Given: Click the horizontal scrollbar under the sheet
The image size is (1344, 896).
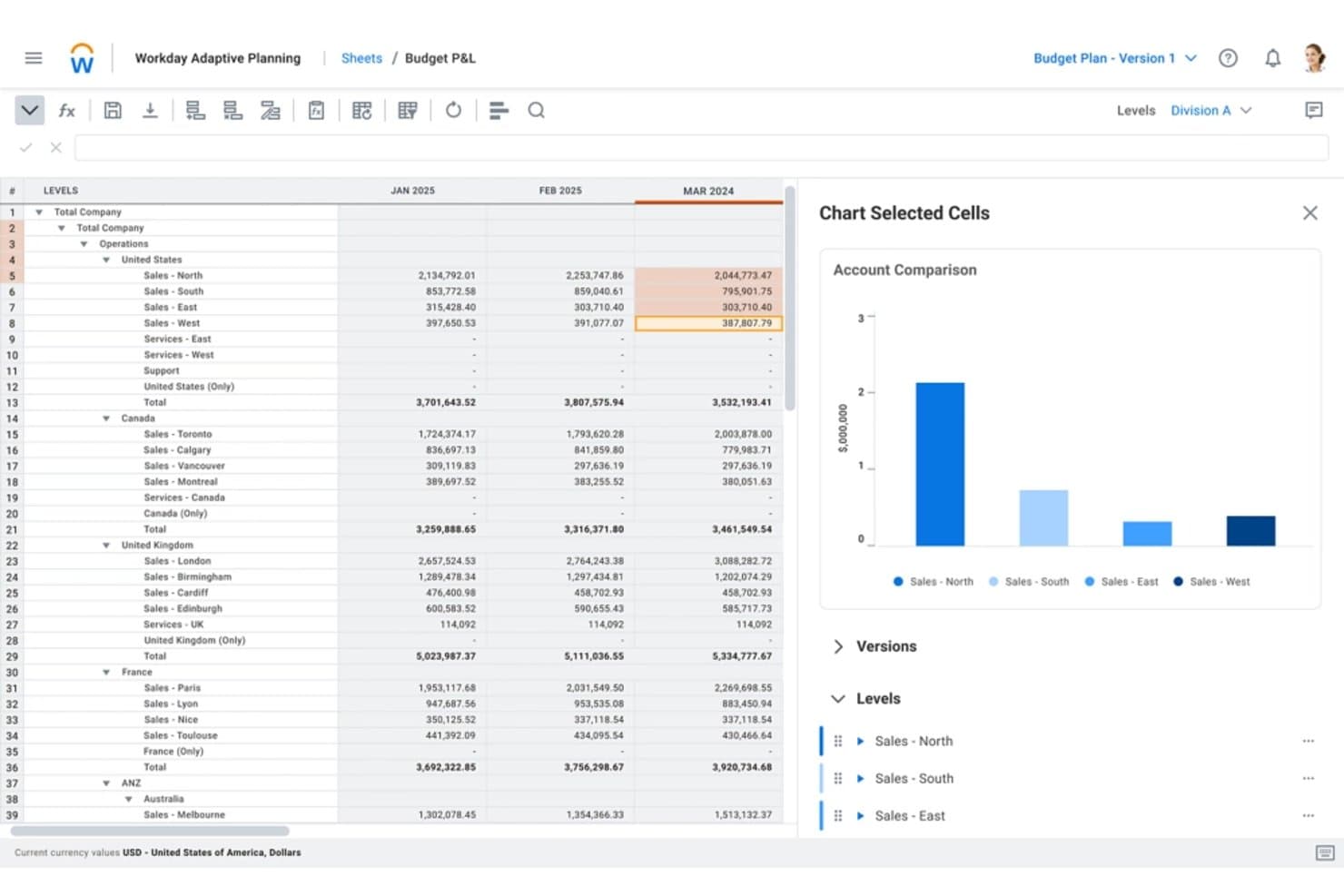Looking at the screenshot, I should pos(150,831).
